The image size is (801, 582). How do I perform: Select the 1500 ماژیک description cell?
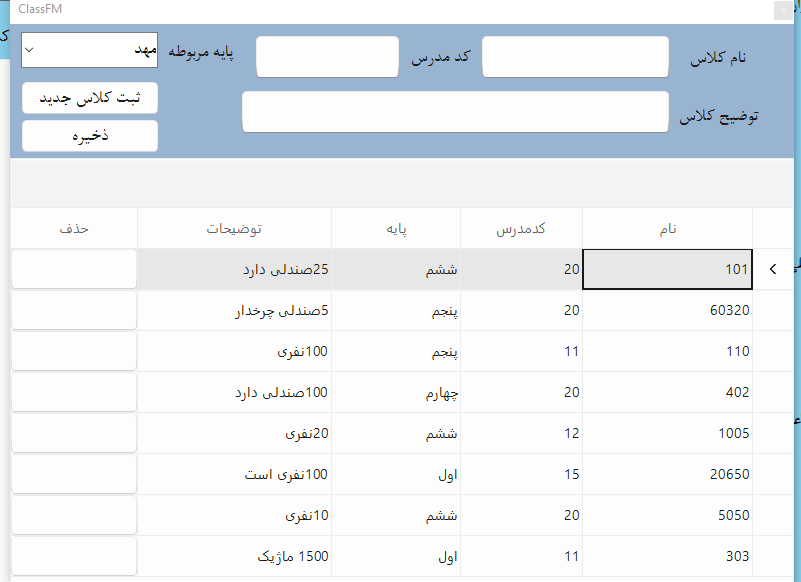pos(234,556)
